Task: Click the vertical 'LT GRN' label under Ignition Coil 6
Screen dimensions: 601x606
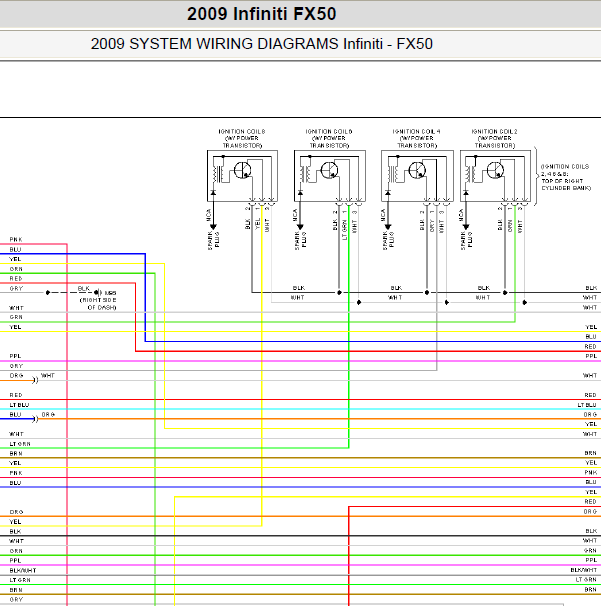Action: click(x=345, y=230)
